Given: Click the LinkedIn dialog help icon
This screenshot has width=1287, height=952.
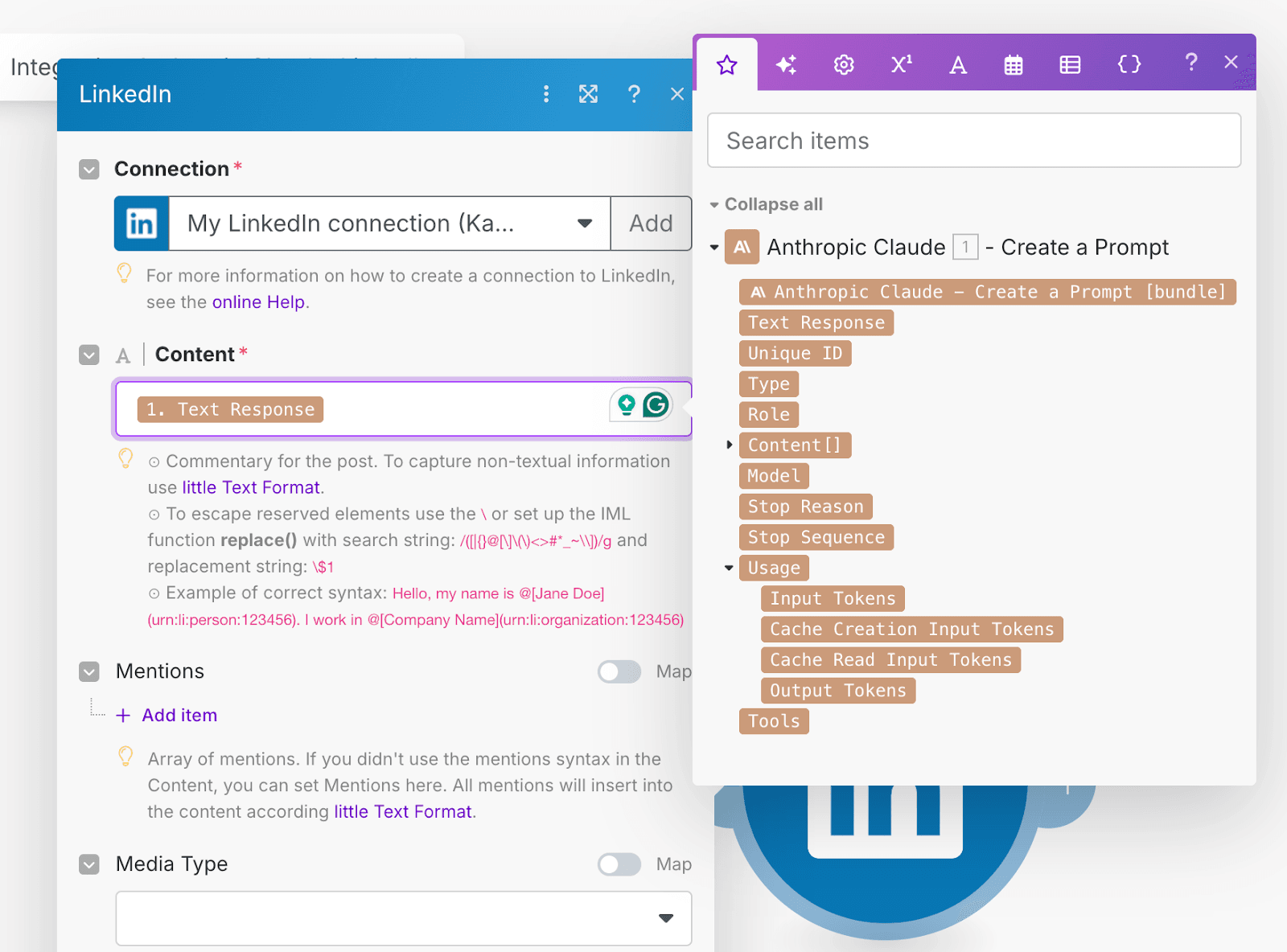Looking at the screenshot, I should click(x=634, y=94).
